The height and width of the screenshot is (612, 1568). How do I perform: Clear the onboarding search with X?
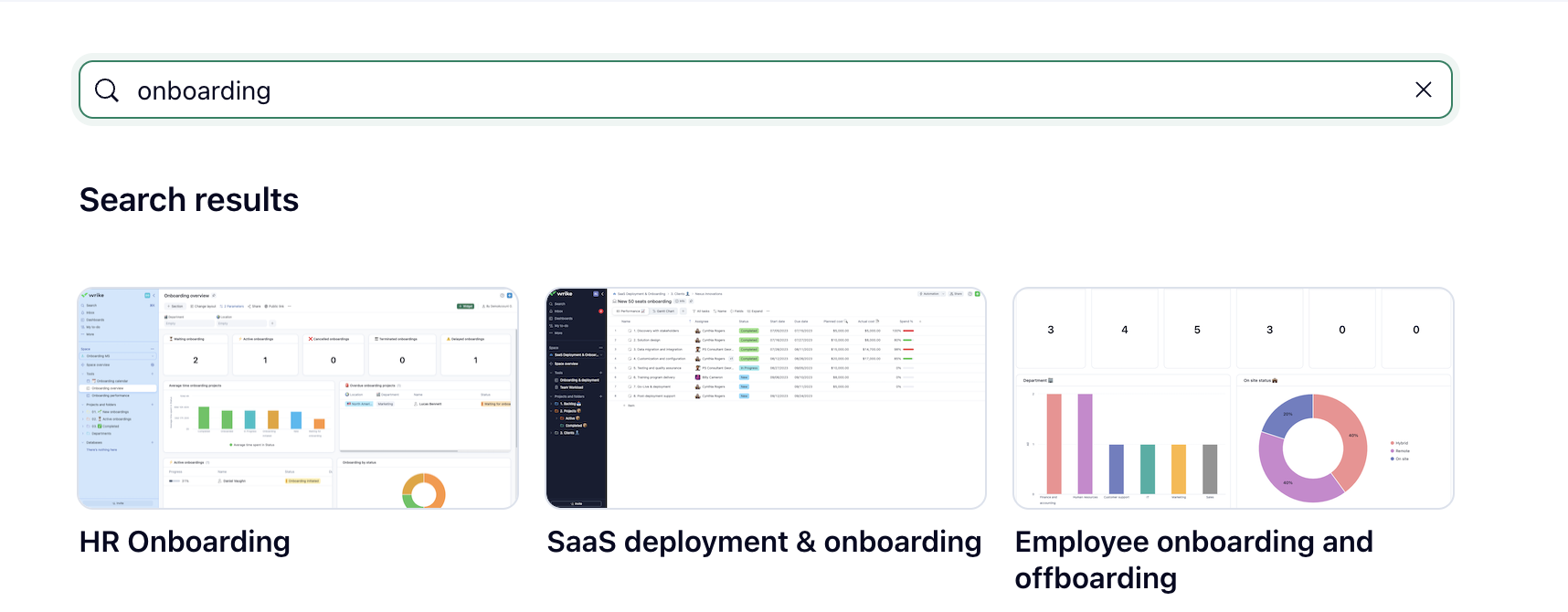(1423, 90)
